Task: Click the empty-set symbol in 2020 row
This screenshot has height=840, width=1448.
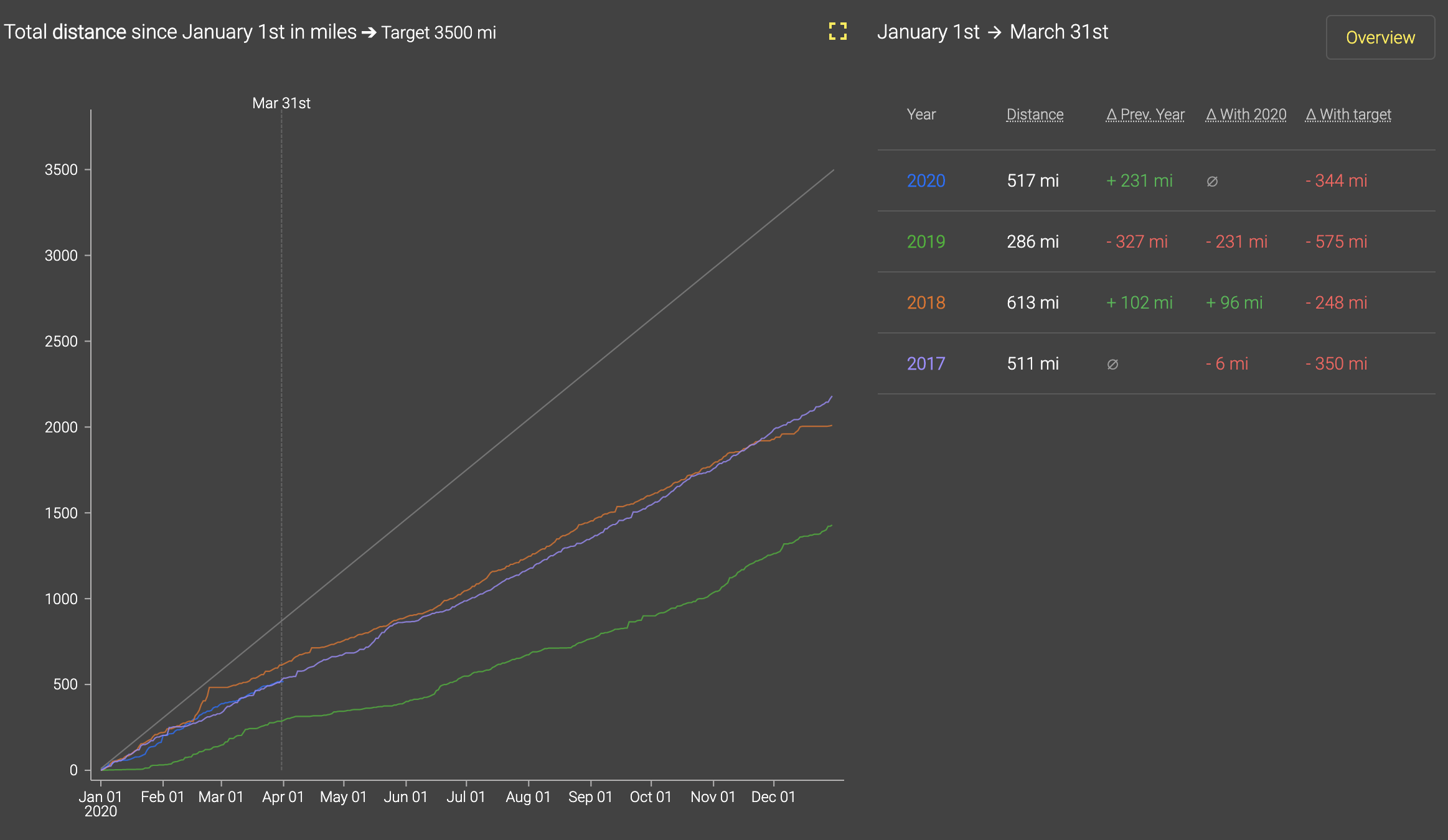Action: click(1212, 182)
